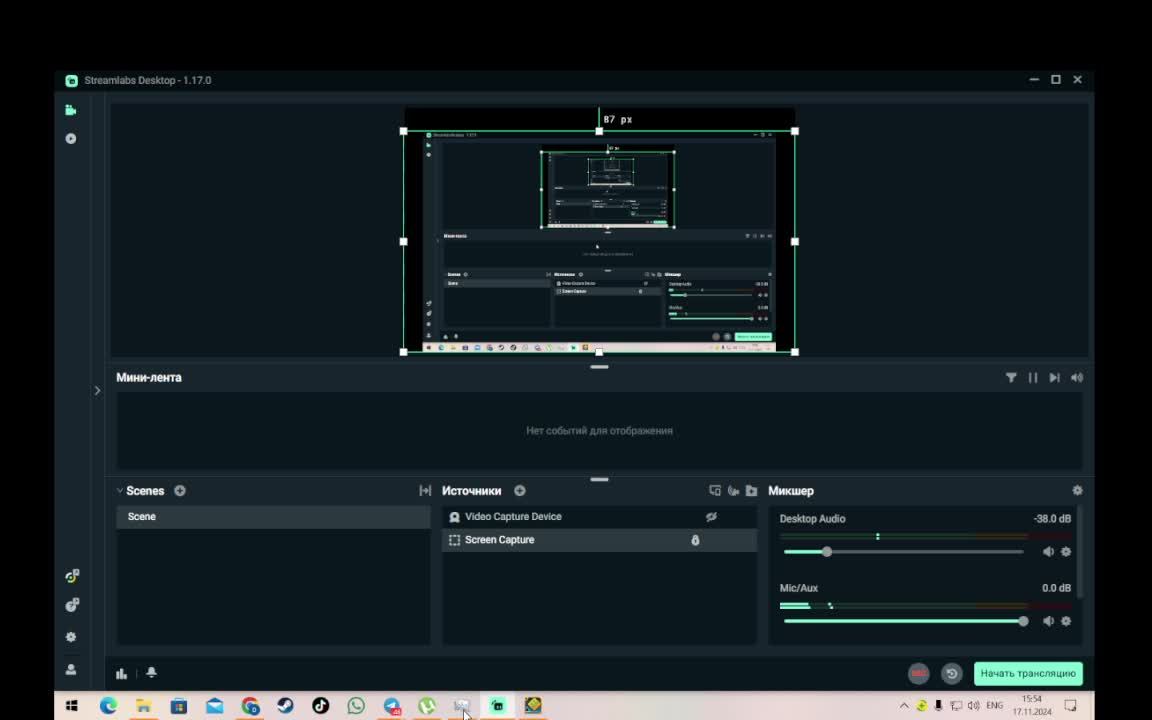Image resolution: width=1152 pixels, height=720 pixels.
Task: Click the Screen Capture preview thumbnail
Action: click(x=599, y=242)
